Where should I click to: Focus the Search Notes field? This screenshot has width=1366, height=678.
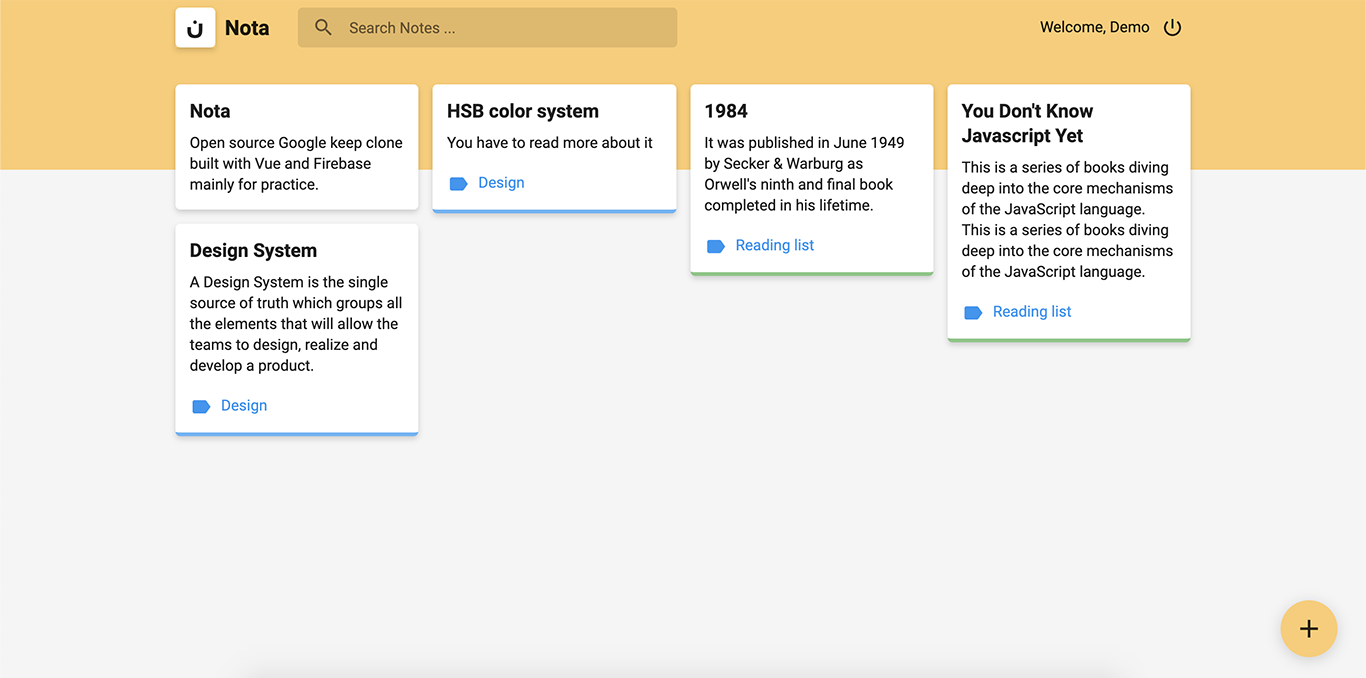[487, 28]
